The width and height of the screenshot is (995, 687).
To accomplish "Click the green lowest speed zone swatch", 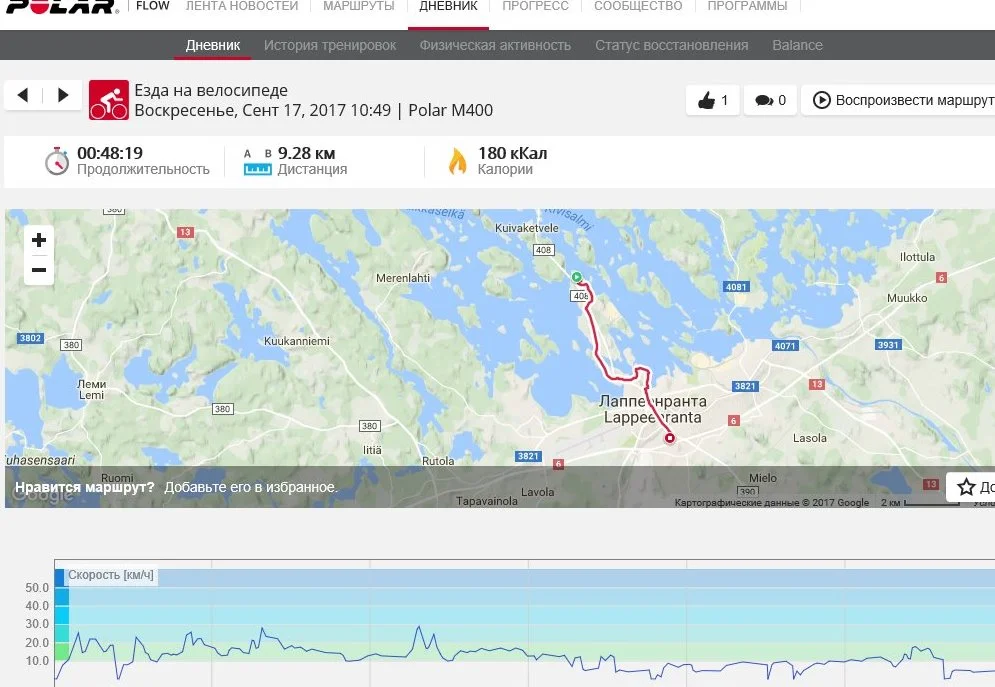I will click(62, 651).
